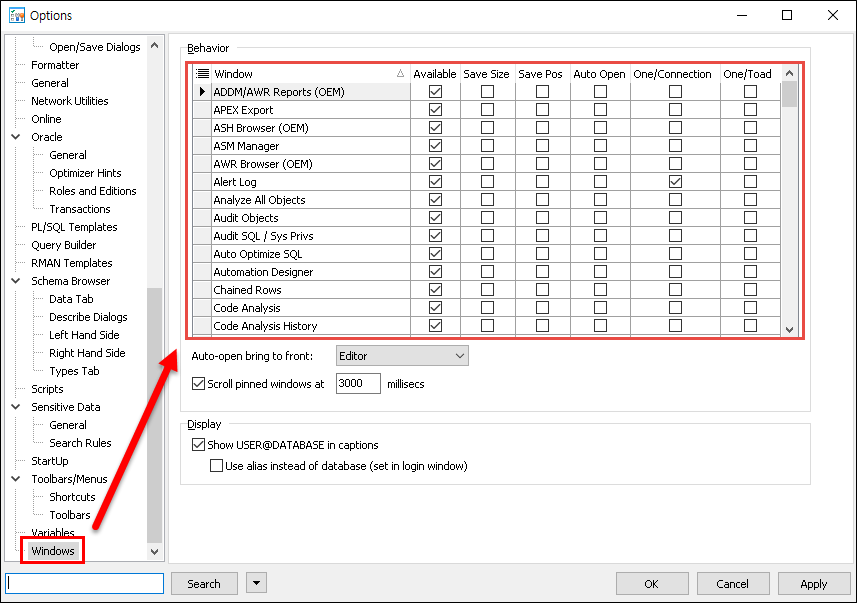Select Roles and Editions item
The width and height of the screenshot is (857, 603).
pos(92,191)
